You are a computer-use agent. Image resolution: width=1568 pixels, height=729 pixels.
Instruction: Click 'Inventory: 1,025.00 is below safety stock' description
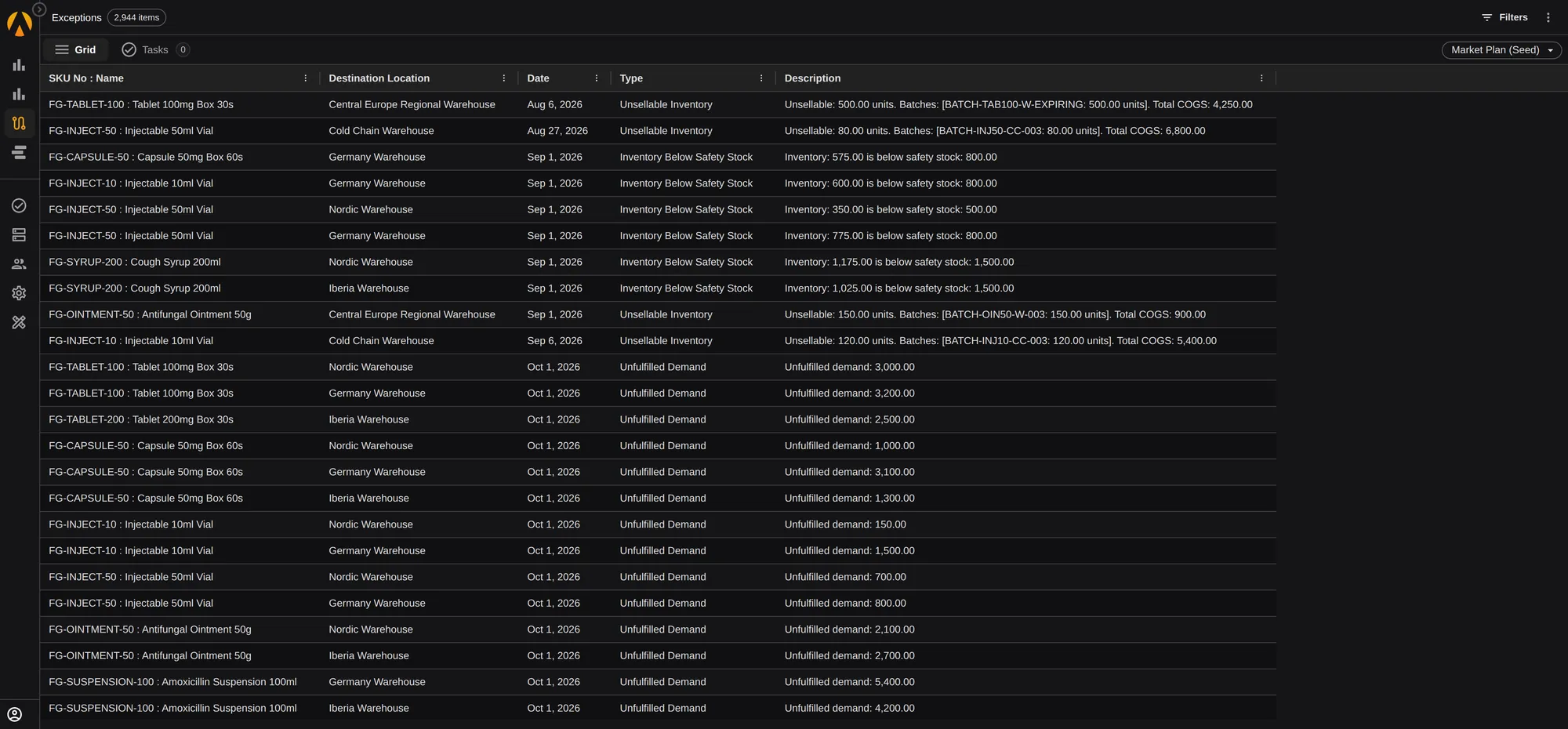(x=899, y=288)
